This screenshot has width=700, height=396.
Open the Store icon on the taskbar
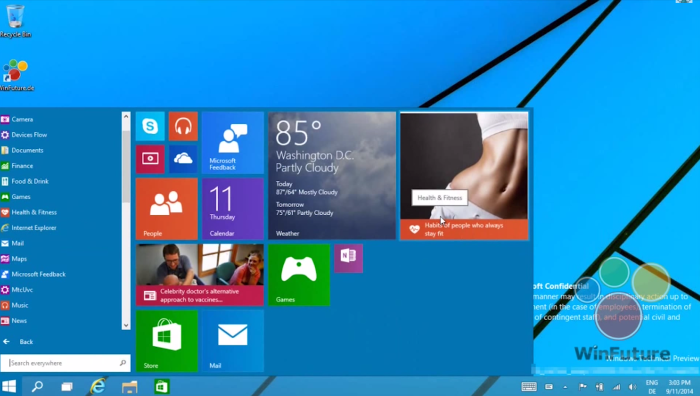click(162, 386)
